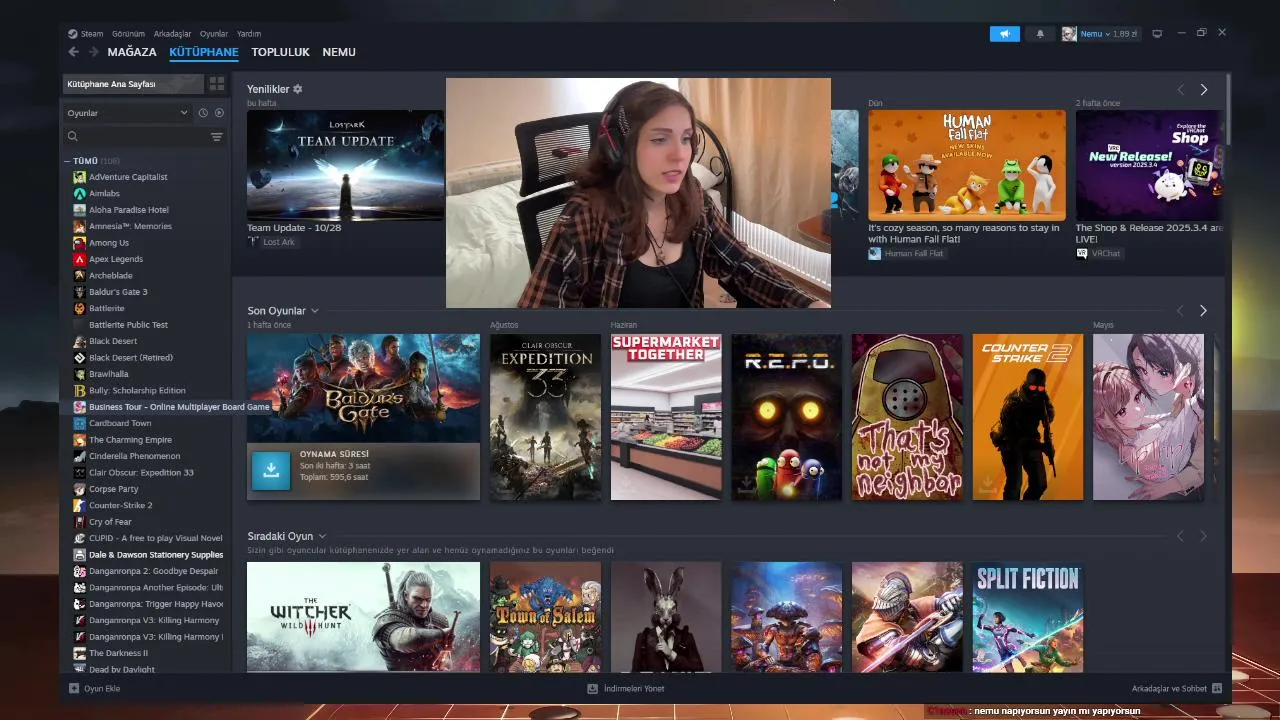Click the search magnifier icon
Viewport: 1280px width, 720px height.
coord(73,137)
